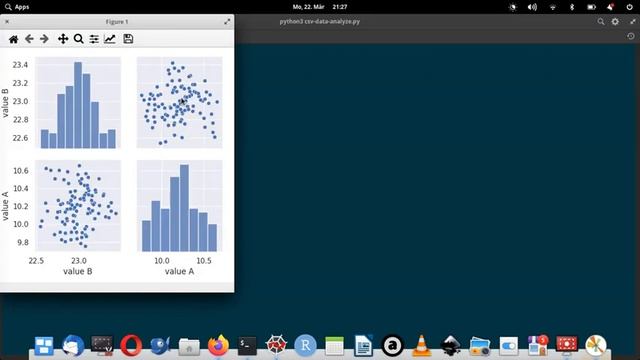This screenshot has width=640, height=360.
Task: Go back to the previous plot view
Action: coord(29,39)
